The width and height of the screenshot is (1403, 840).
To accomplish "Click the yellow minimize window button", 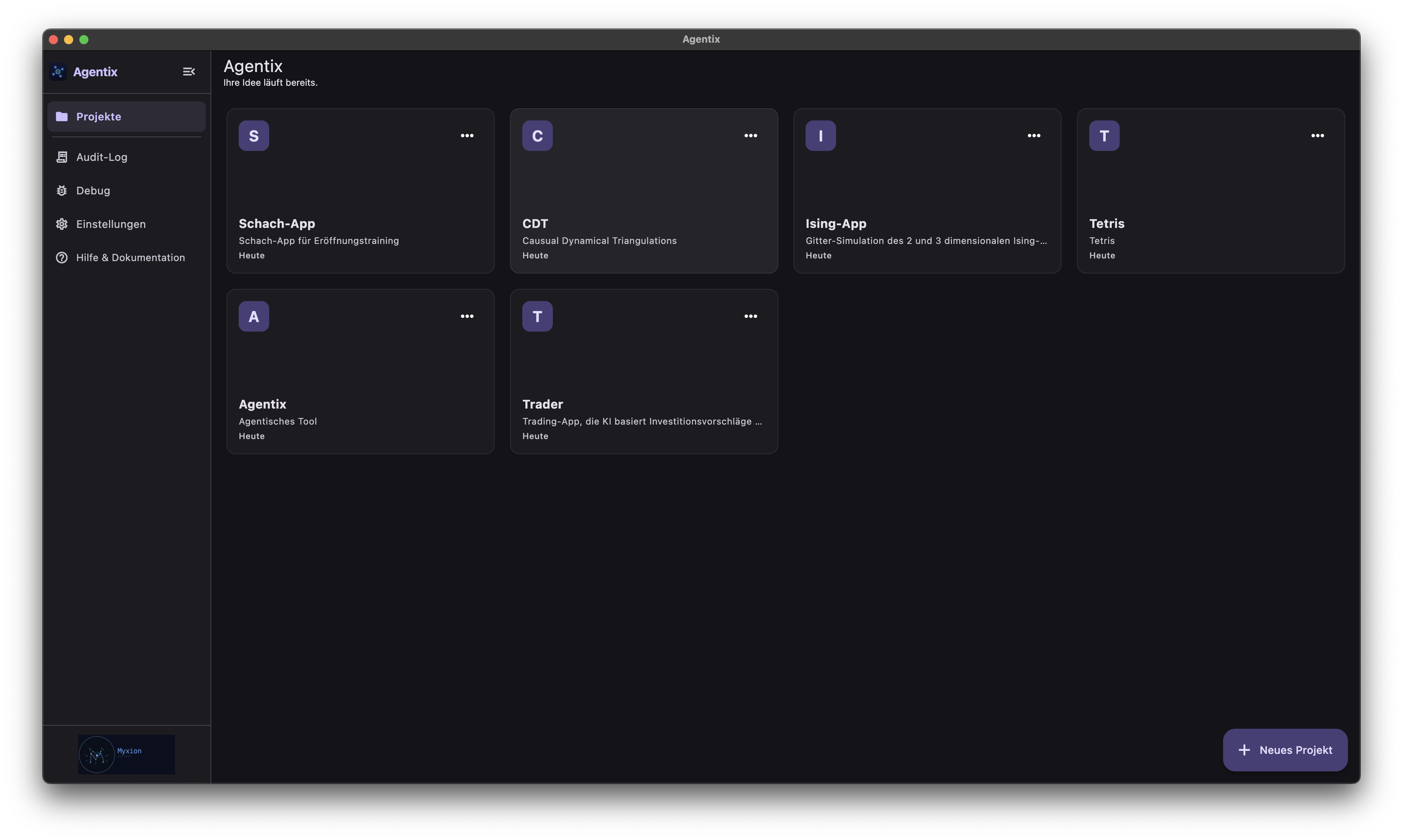I will pos(69,40).
